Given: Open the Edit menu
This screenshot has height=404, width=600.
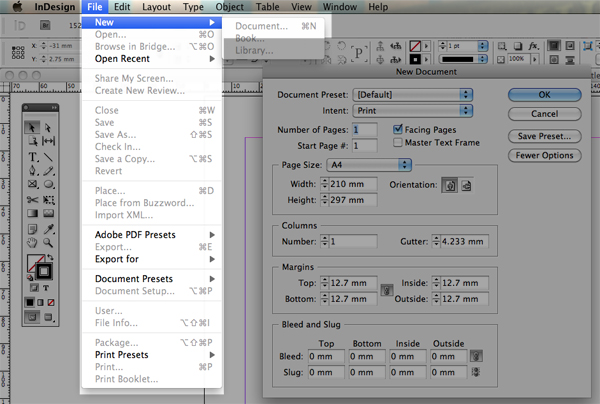Looking at the screenshot, I should pos(122,7).
